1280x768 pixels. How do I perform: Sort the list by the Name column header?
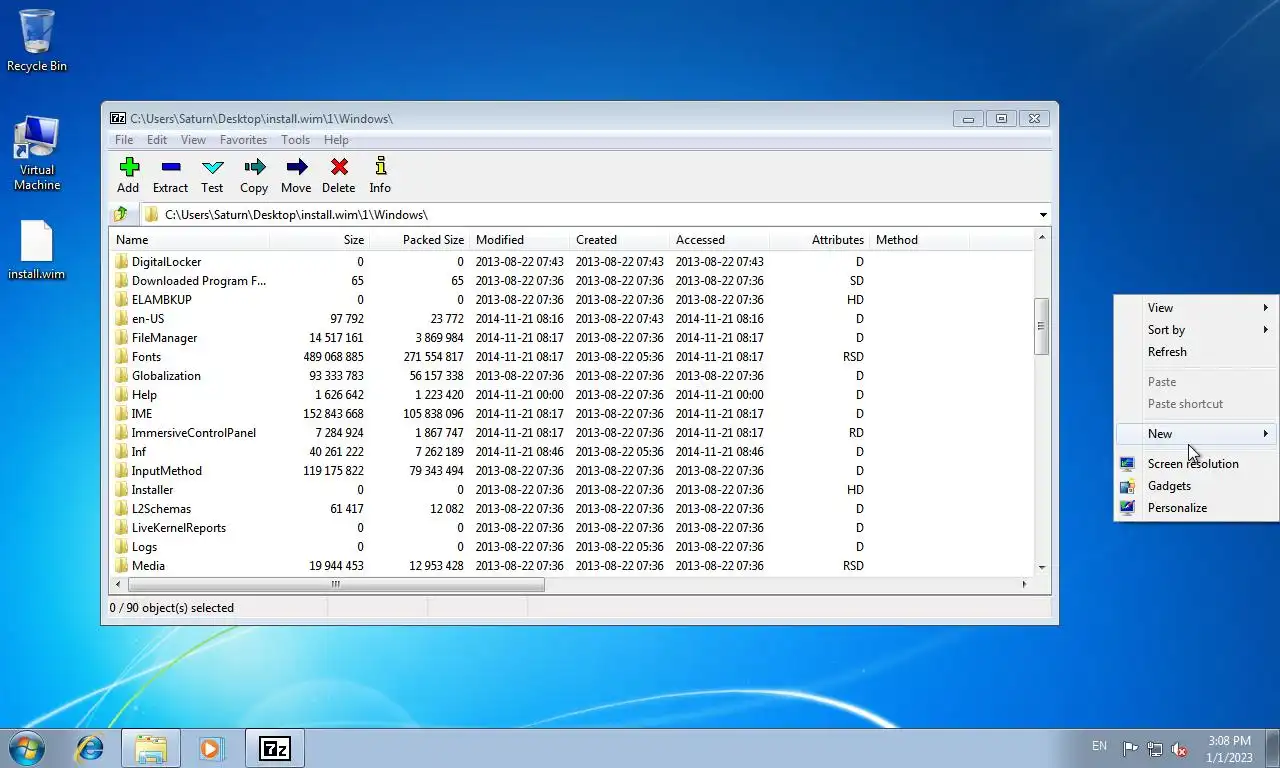[189, 240]
